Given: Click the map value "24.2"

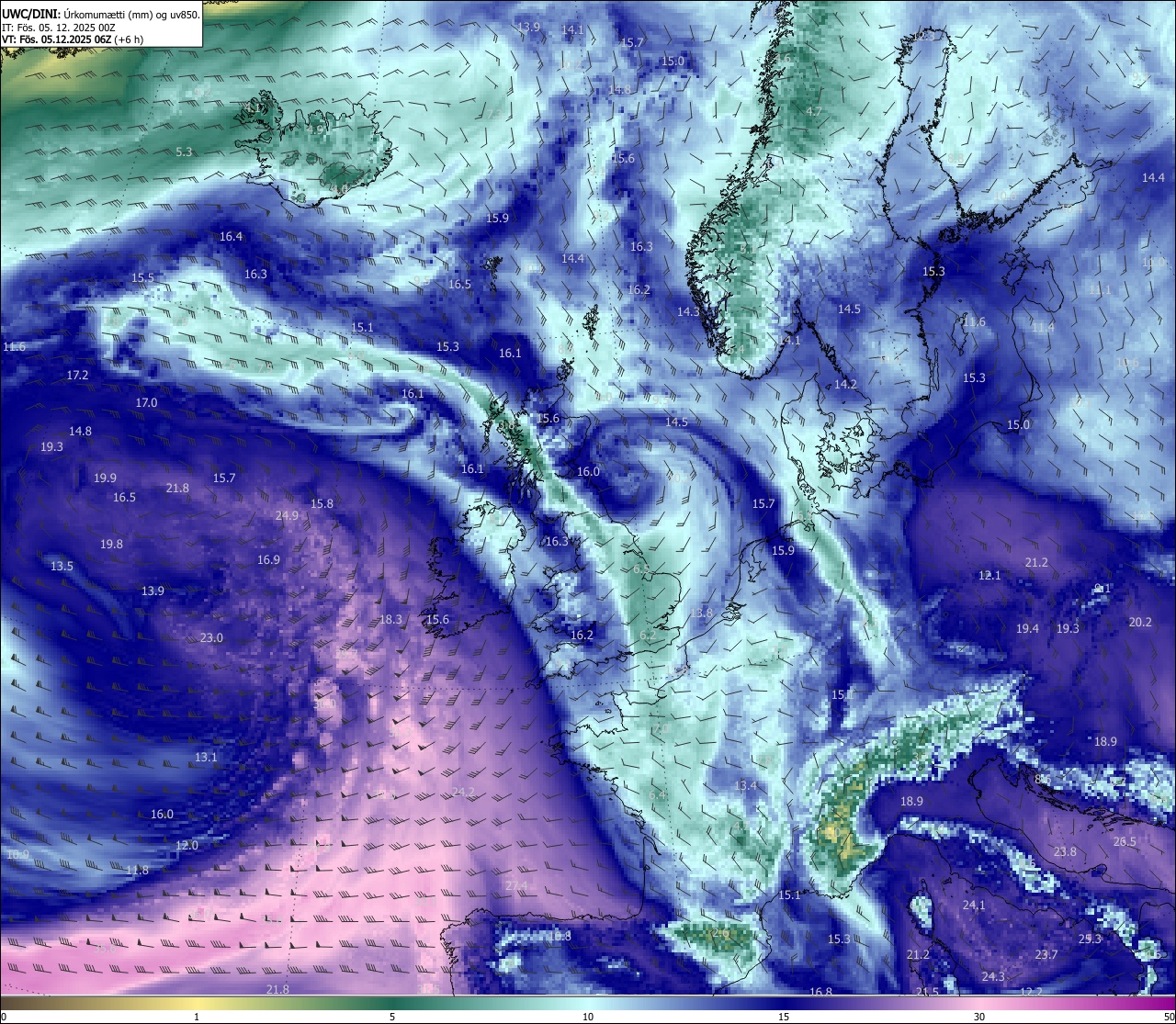Looking at the screenshot, I should (x=464, y=792).
